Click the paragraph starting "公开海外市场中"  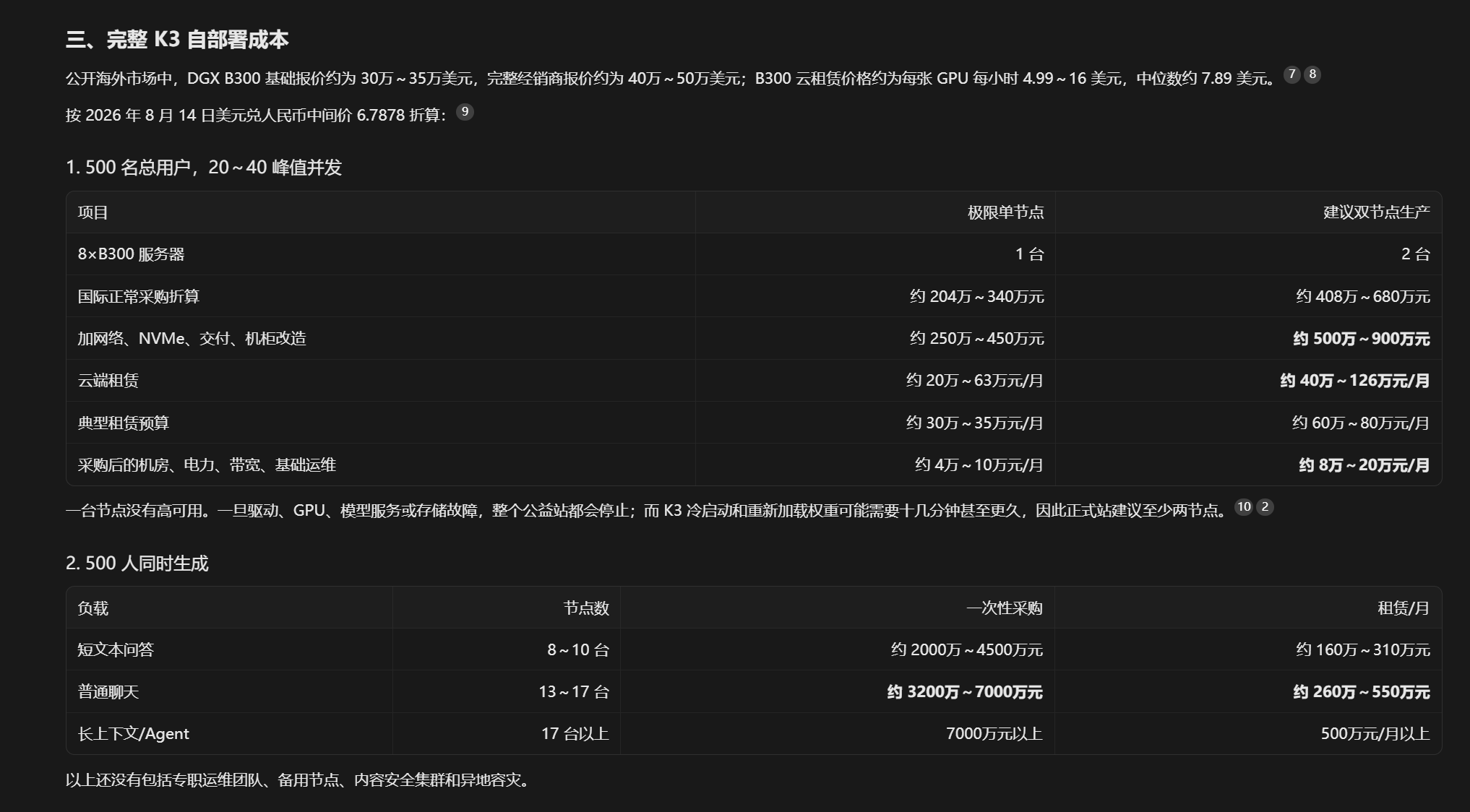pyautogui.click(x=672, y=78)
